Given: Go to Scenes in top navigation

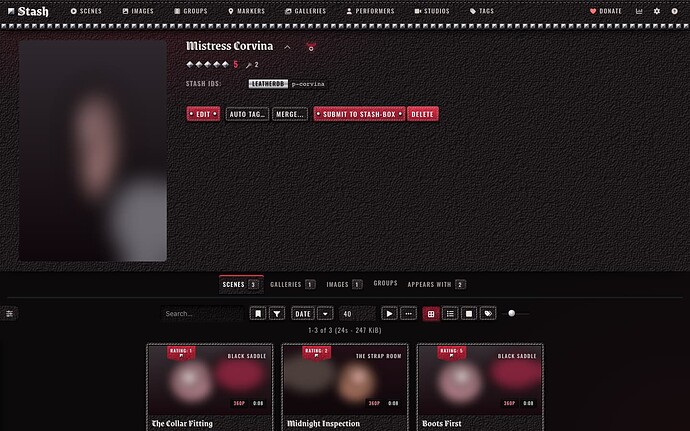Looking at the screenshot, I should (86, 11).
